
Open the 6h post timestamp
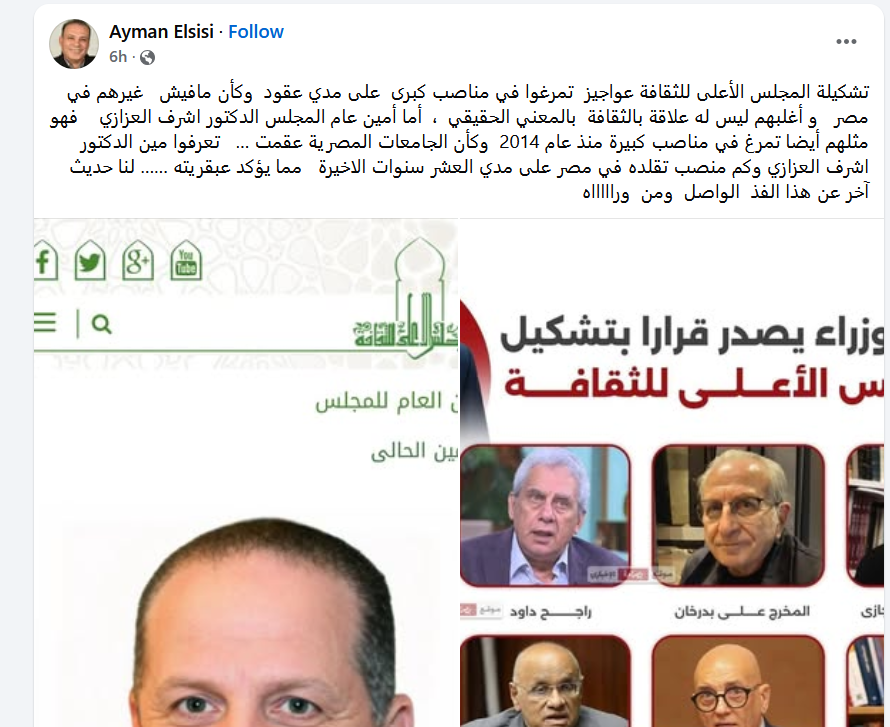coord(118,57)
